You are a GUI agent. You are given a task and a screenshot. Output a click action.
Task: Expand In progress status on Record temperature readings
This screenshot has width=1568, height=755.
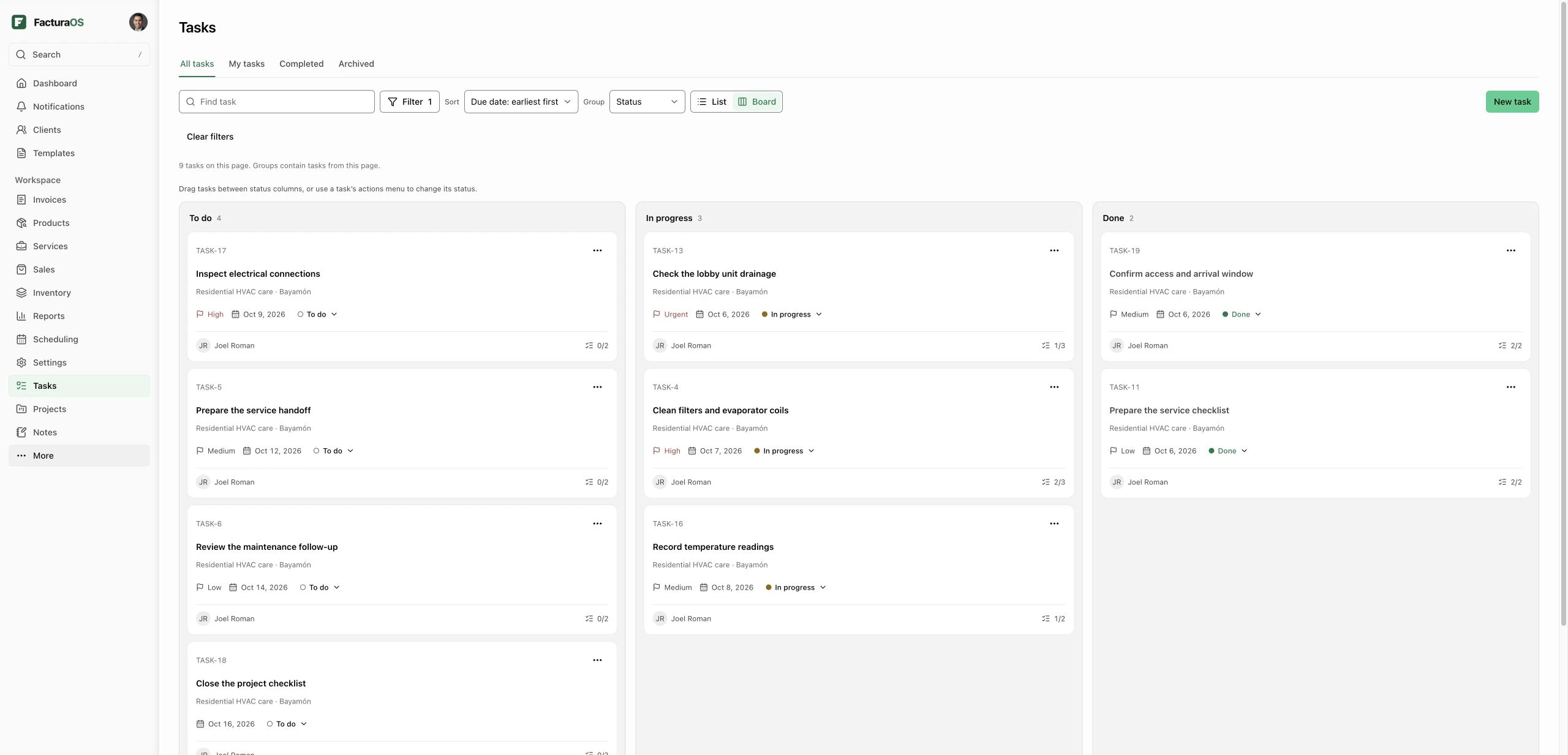tap(796, 587)
